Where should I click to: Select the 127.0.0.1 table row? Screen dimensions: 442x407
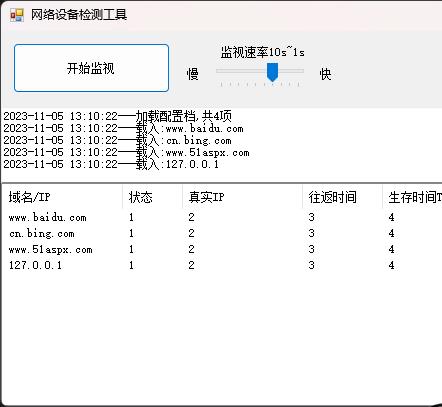[222, 265]
